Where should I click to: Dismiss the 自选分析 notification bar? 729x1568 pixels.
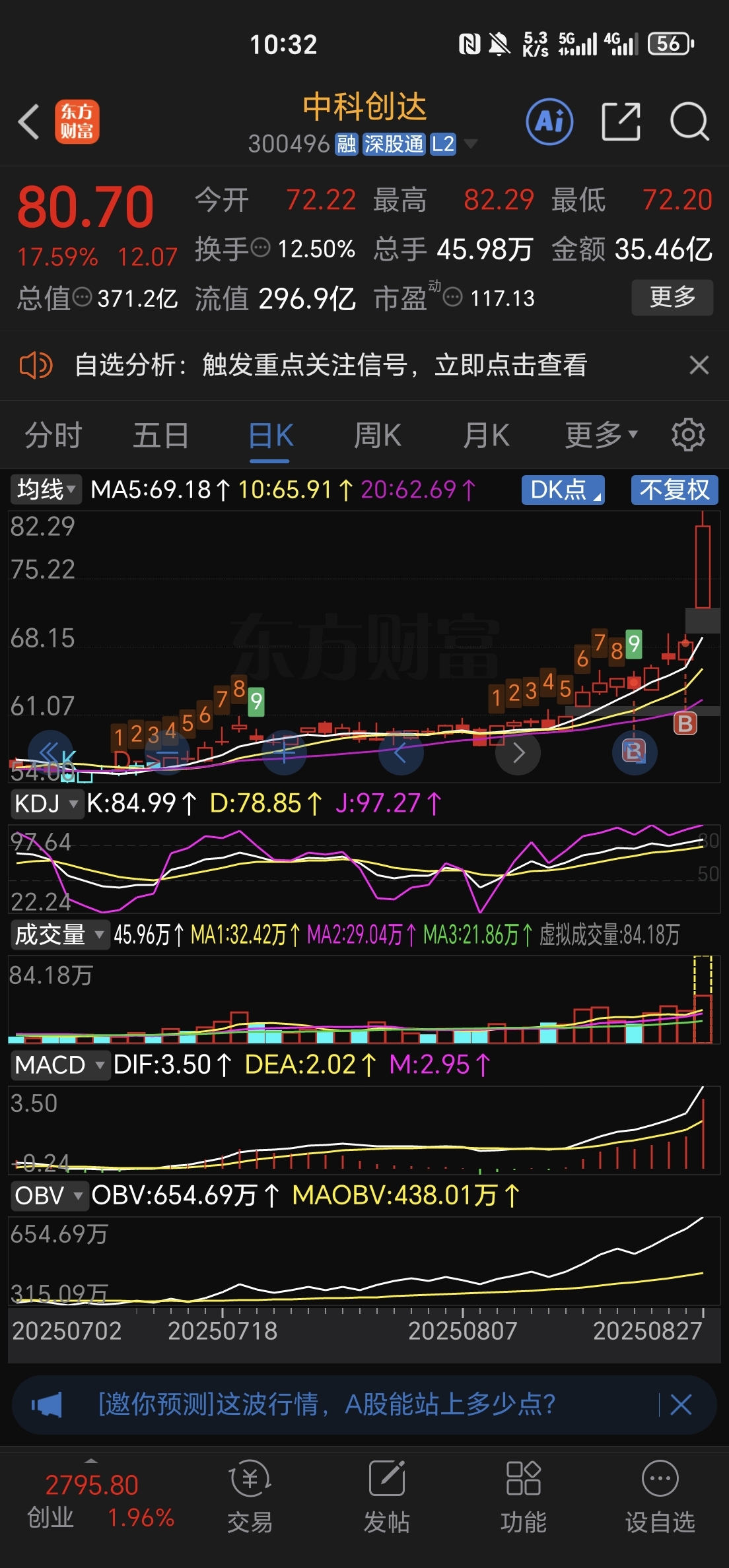(699, 365)
